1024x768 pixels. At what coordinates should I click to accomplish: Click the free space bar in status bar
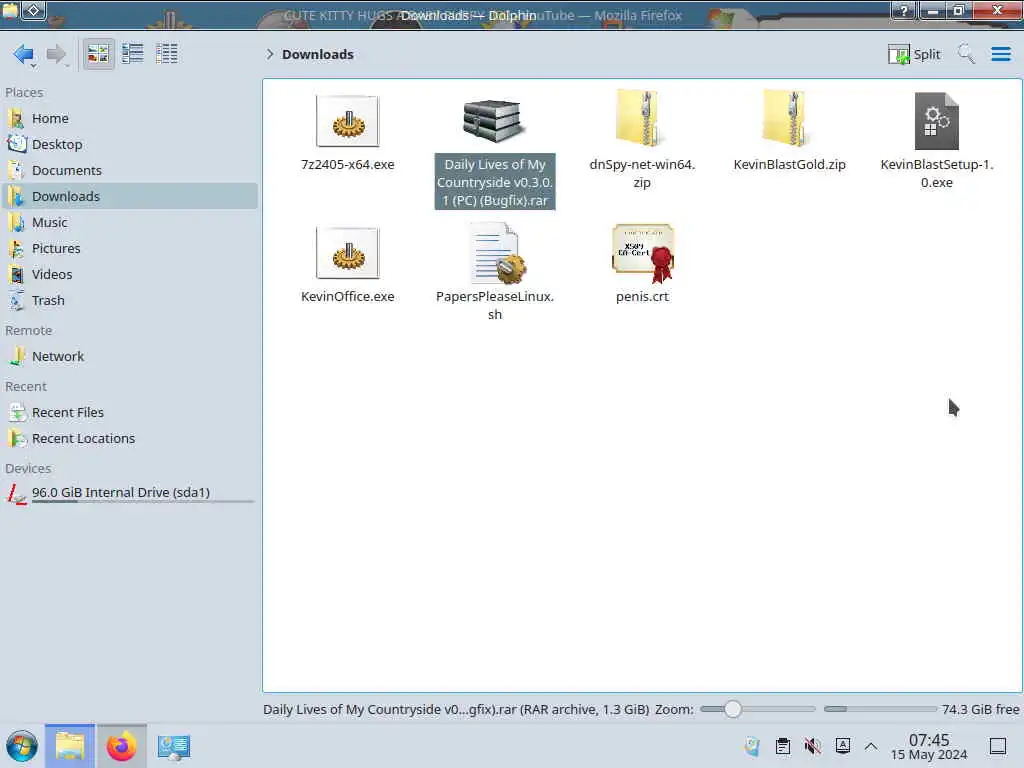tap(880, 709)
